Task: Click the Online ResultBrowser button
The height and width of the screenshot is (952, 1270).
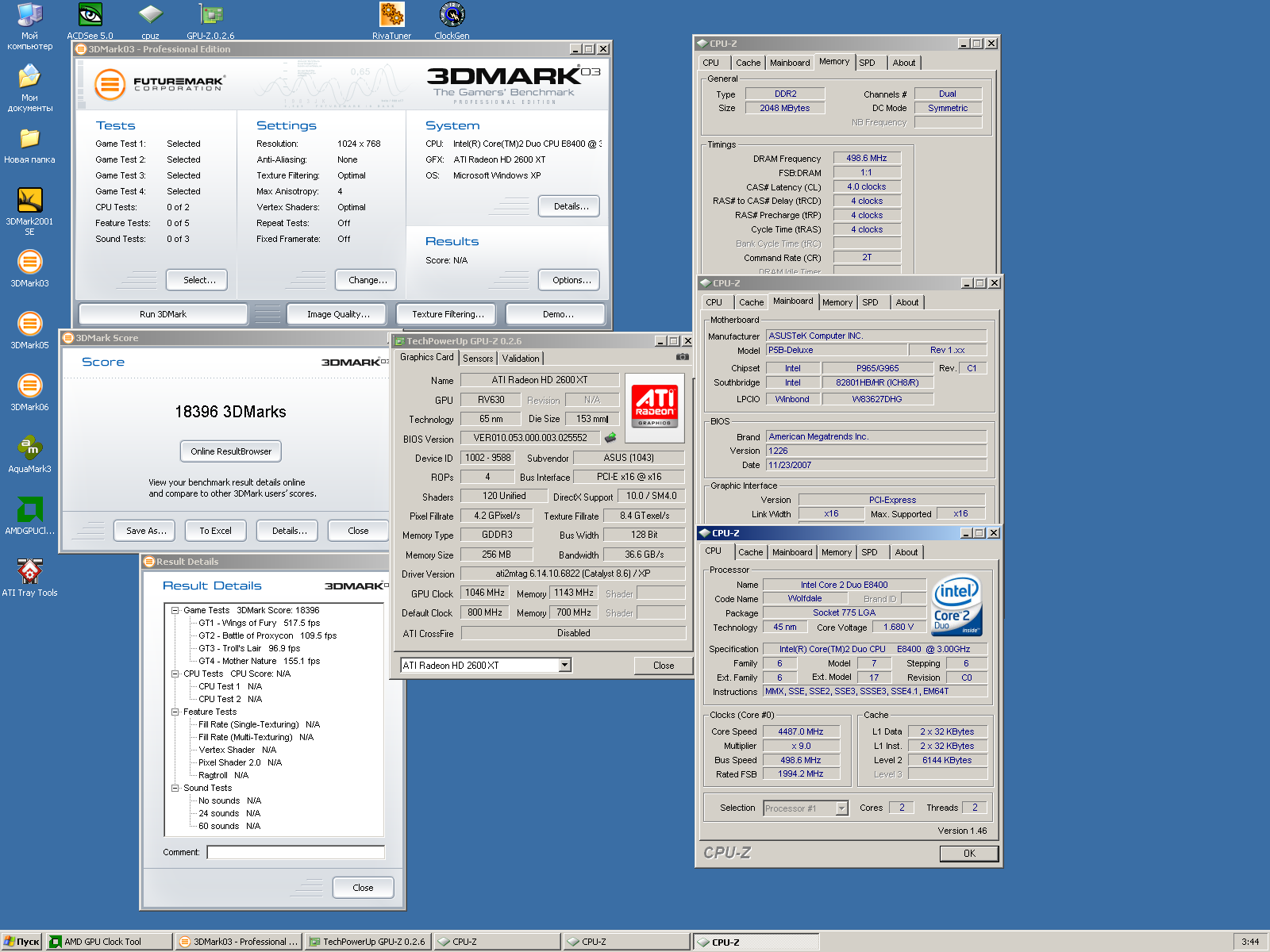Action: point(231,451)
